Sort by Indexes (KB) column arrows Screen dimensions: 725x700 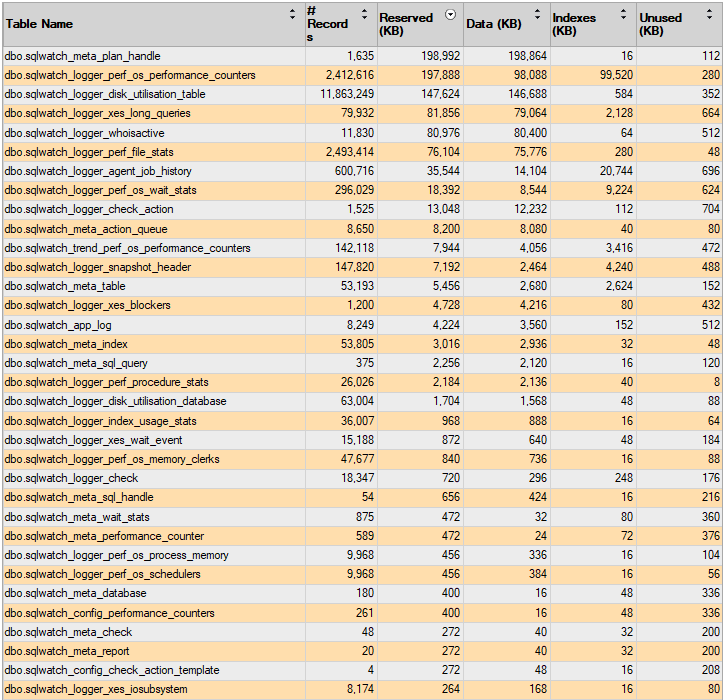tap(623, 14)
